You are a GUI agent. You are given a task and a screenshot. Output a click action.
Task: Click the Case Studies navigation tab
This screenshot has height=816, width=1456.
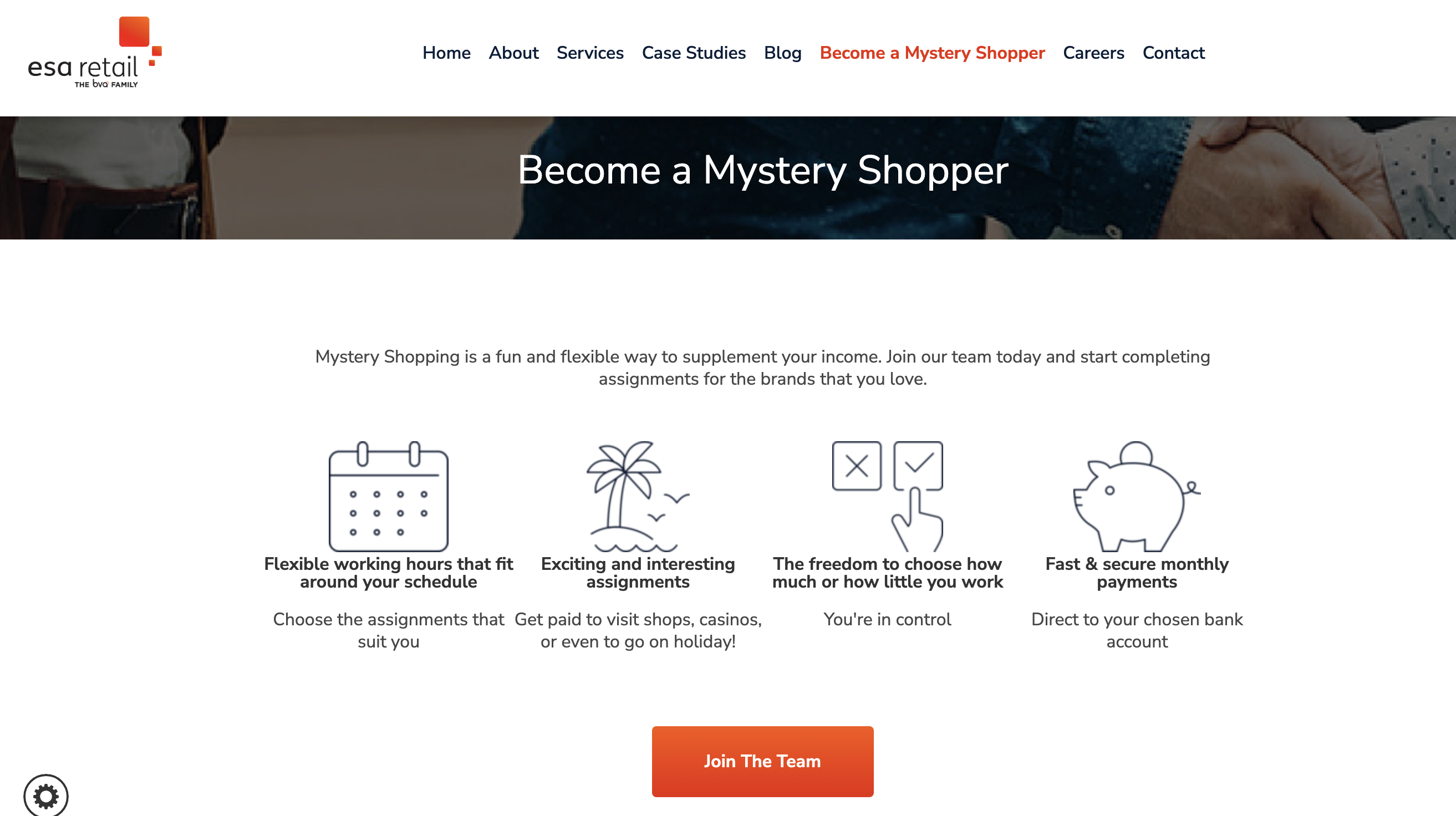click(694, 52)
